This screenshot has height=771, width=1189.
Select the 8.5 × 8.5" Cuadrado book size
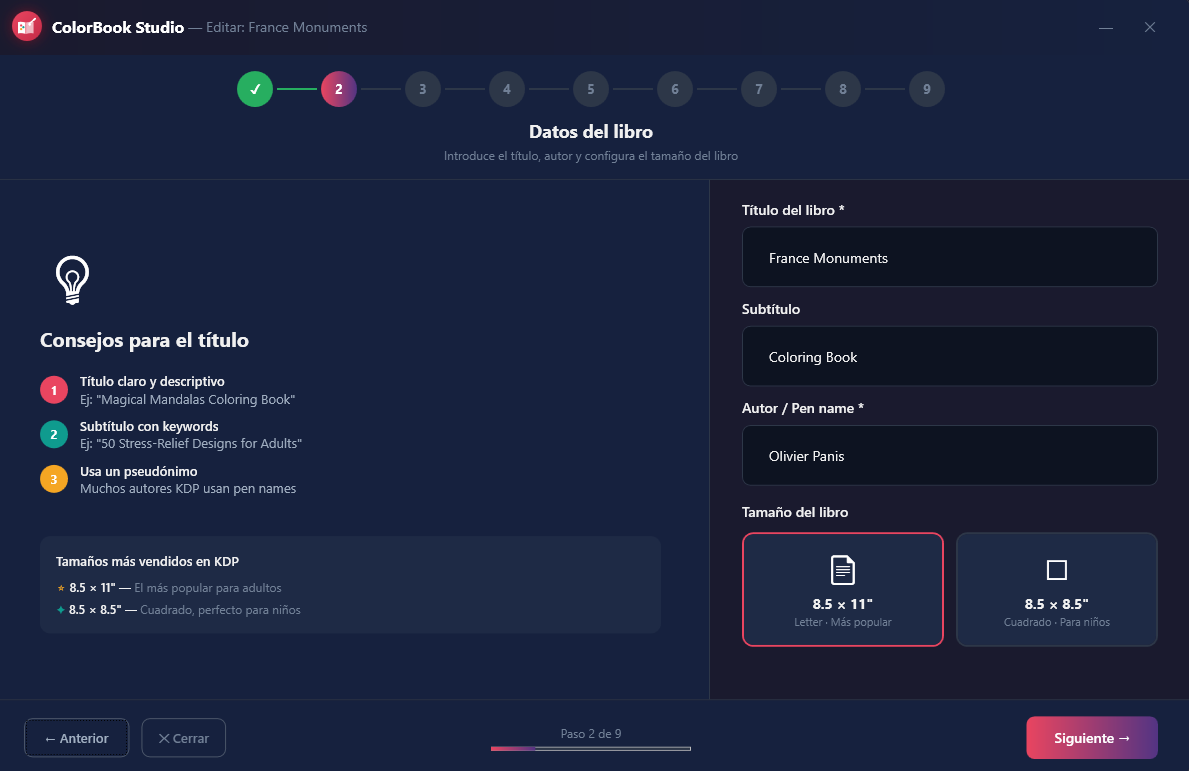[x=1056, y=589]
